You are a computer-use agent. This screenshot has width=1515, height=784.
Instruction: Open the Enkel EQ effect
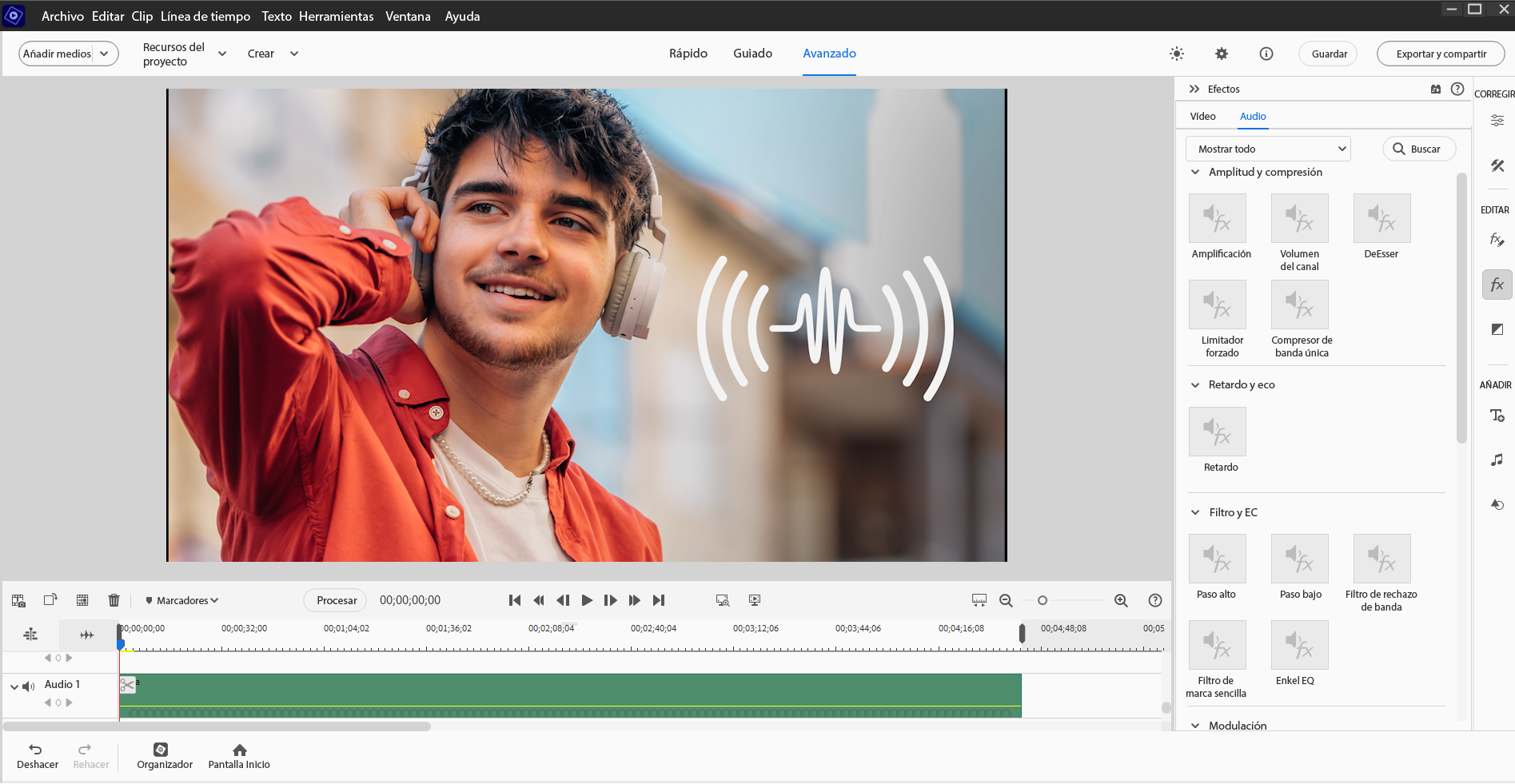pos(1299,645)
